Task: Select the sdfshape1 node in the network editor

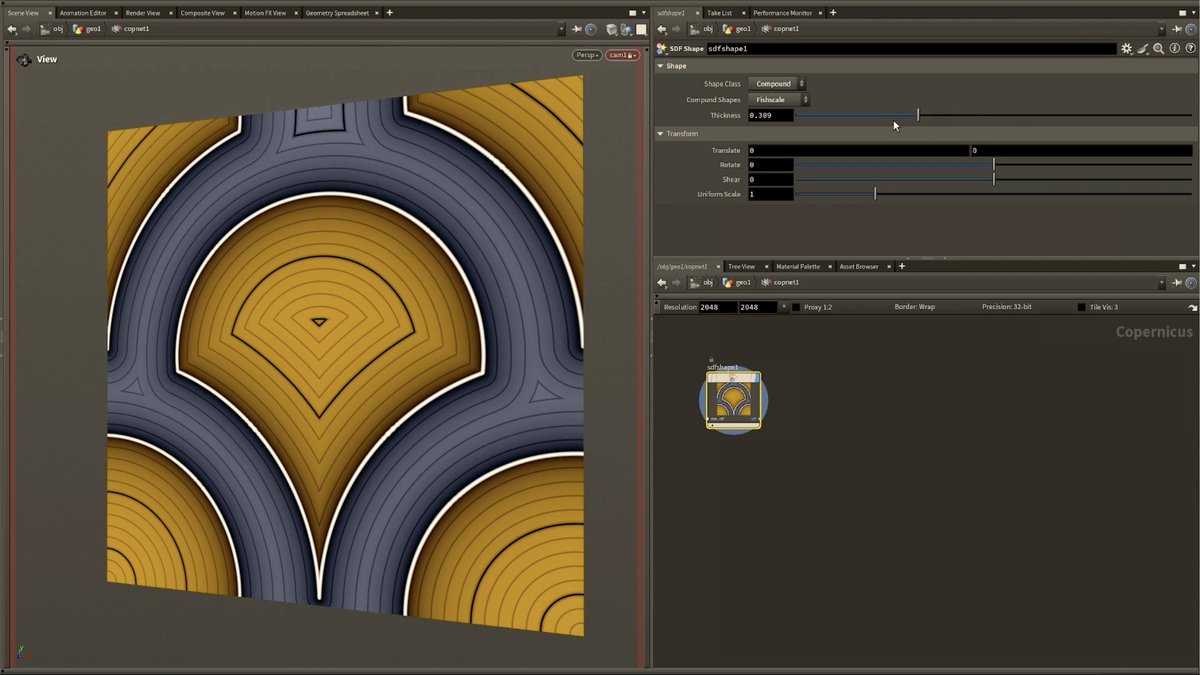Action: [x=733, y=398]
